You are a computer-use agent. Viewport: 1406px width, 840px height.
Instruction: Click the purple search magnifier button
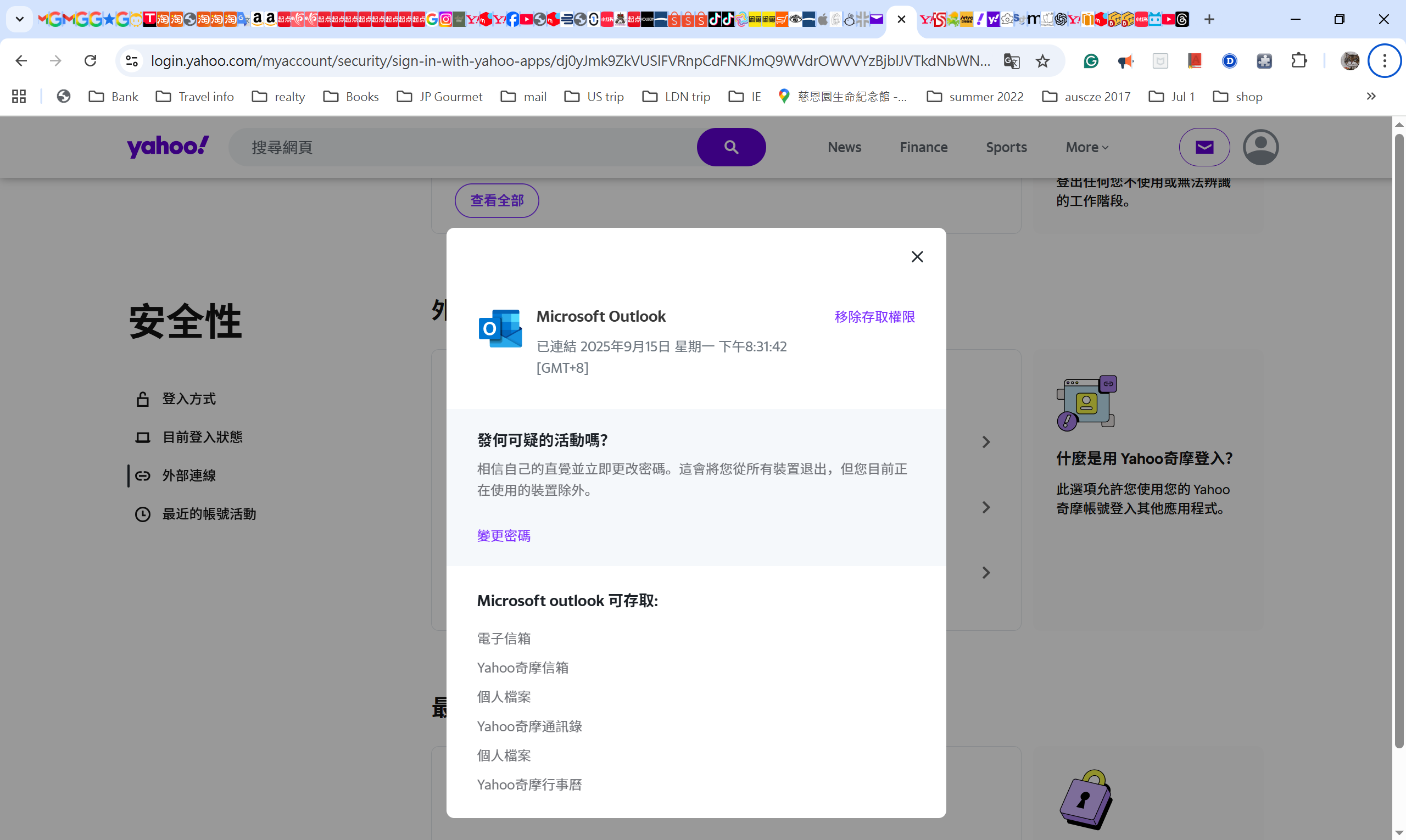pos(731,147)
